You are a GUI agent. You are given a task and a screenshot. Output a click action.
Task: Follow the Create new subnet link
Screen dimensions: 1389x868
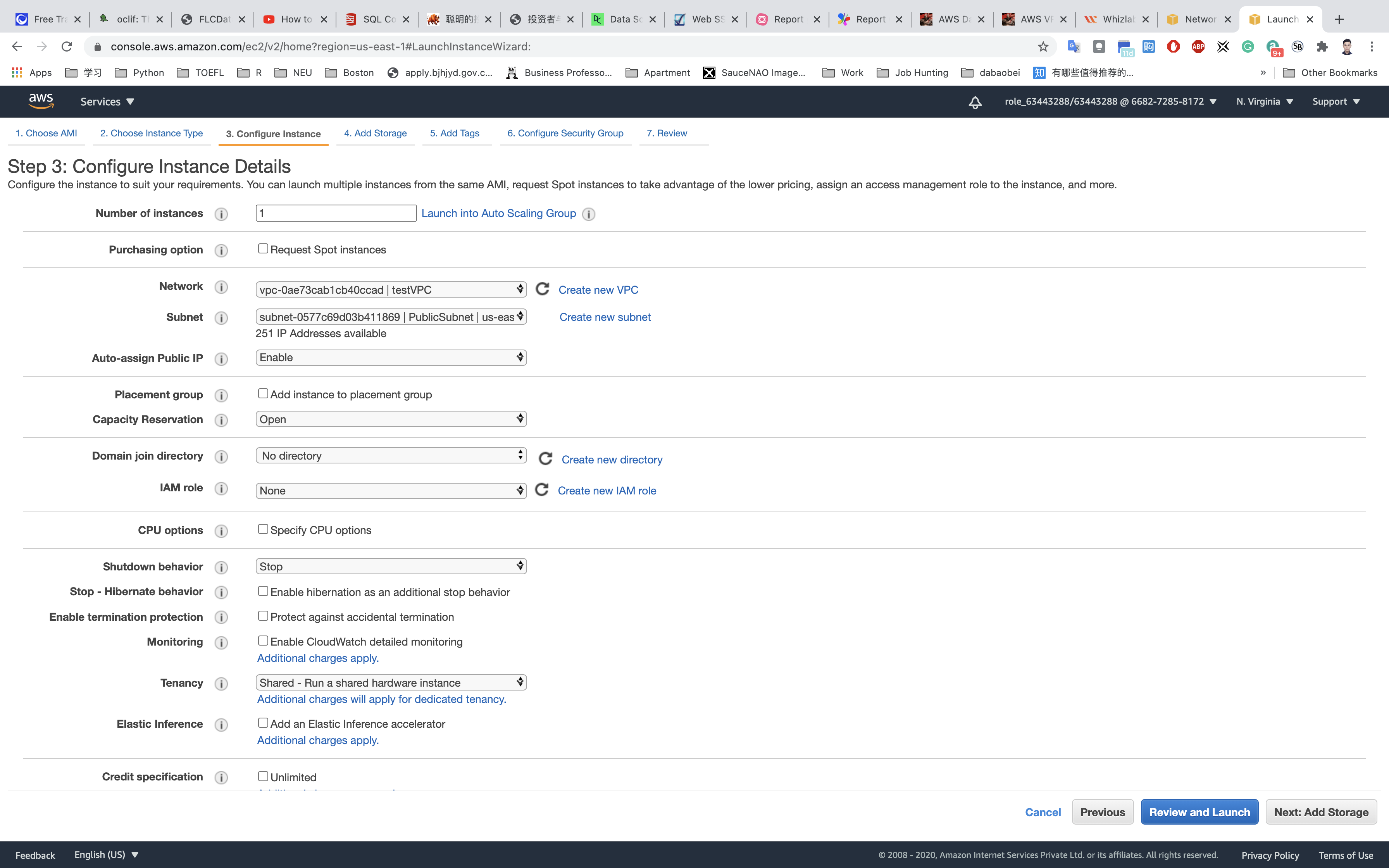[605, 317]
